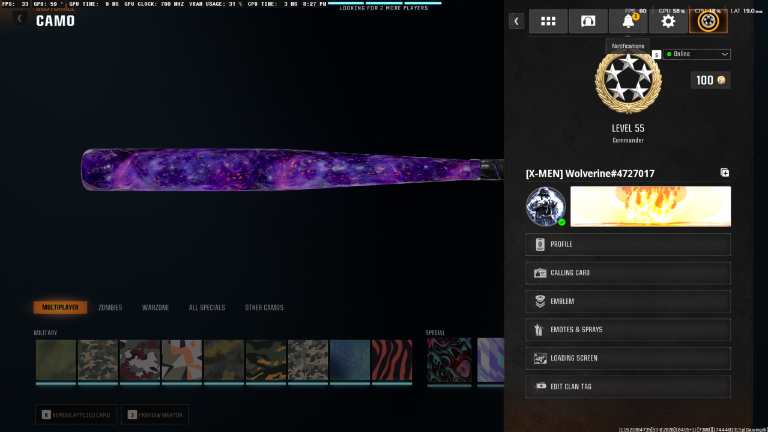The image size is (768, 432).
Task: Open the Emblem menu entry
Action: 628,301
